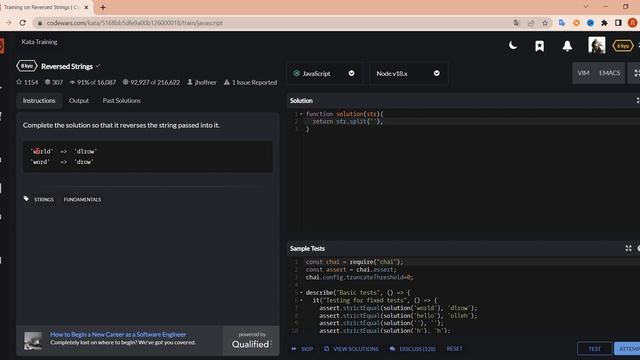Viewport: 640px width, 360px height.
Task: Open DISCUSS (128) link
Action: point(412,349)
